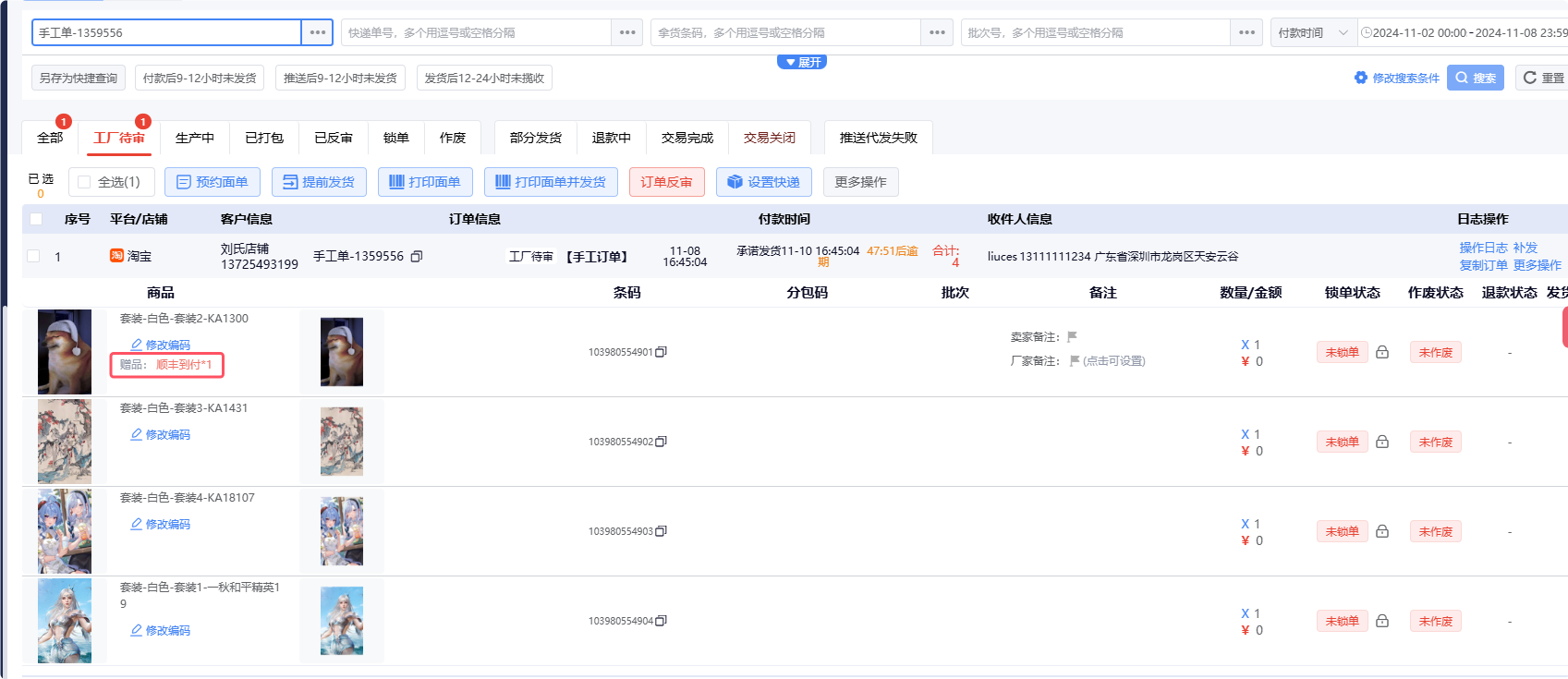Switch to the 生产中 tab
This screenshot has width=1568, height=679.
tap(195, 138)
